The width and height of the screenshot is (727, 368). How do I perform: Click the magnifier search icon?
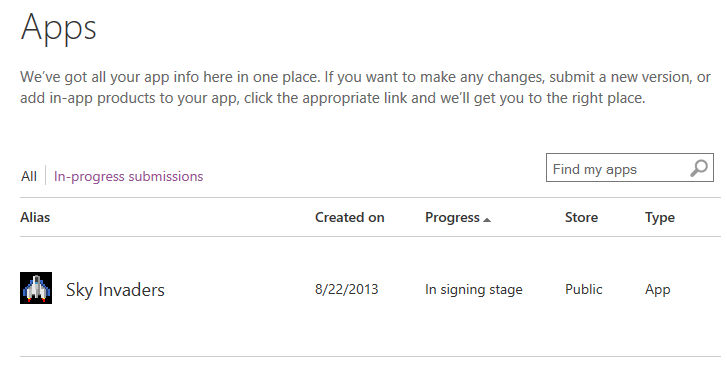(x=699, y=168)
